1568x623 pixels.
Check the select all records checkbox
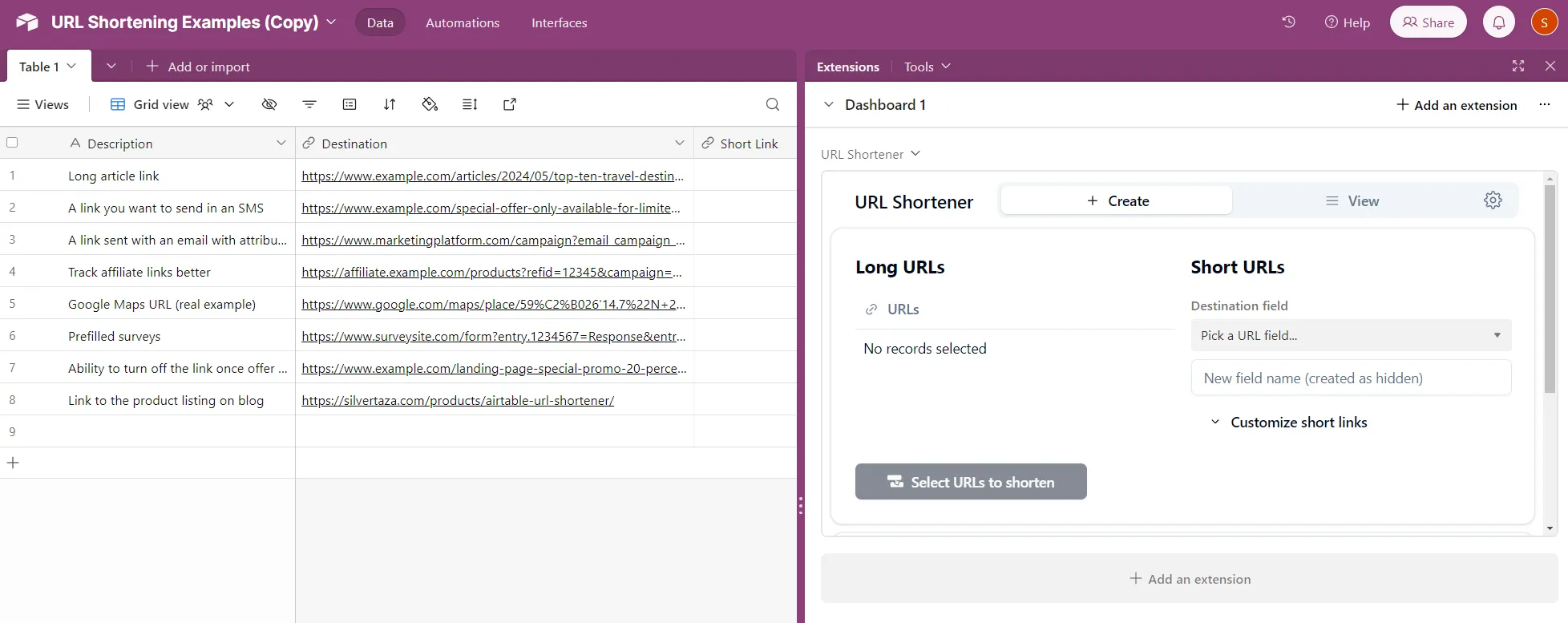point(12,143)
